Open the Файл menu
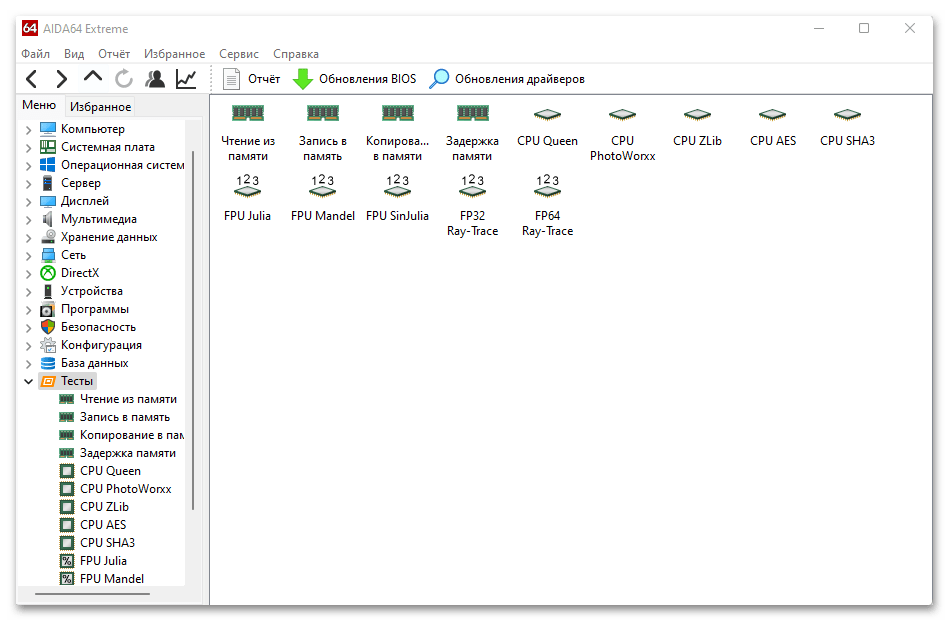 (35, 54)
